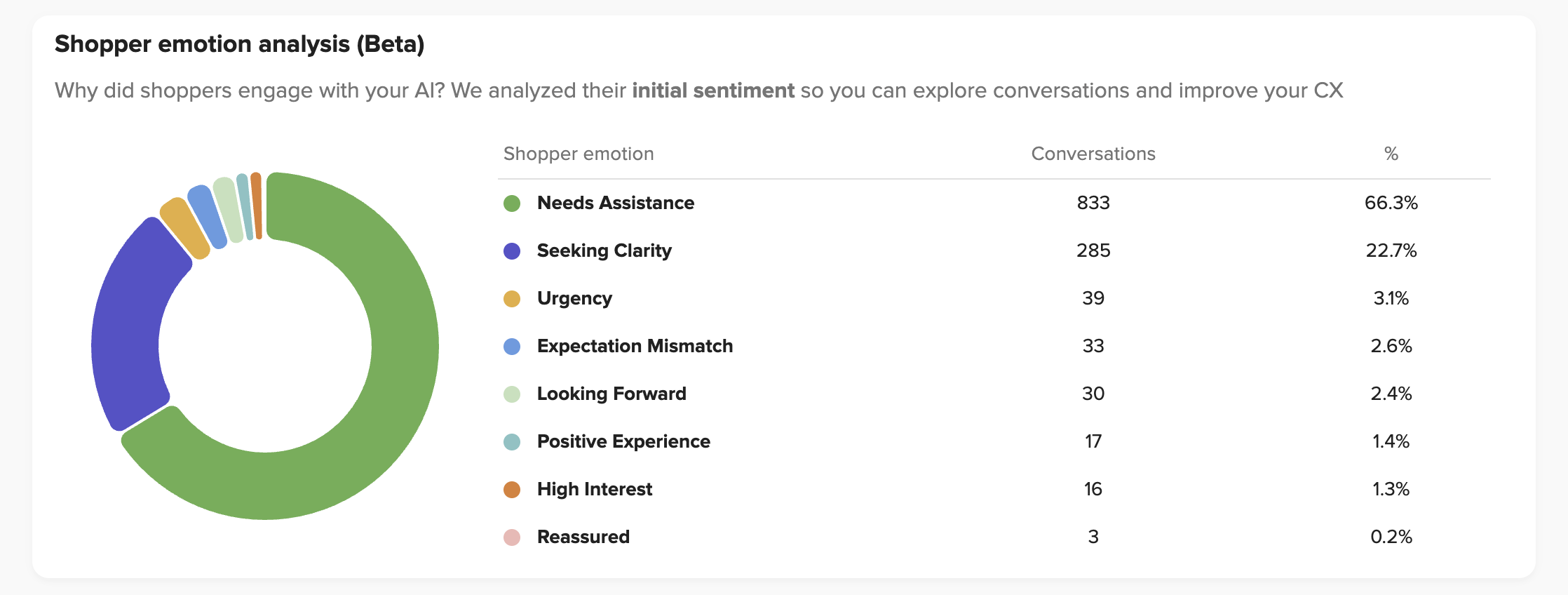The width and height of the screenshot is (1568, 595).
Task: Sort by the Conversations column header
Action: point(1093,154)
